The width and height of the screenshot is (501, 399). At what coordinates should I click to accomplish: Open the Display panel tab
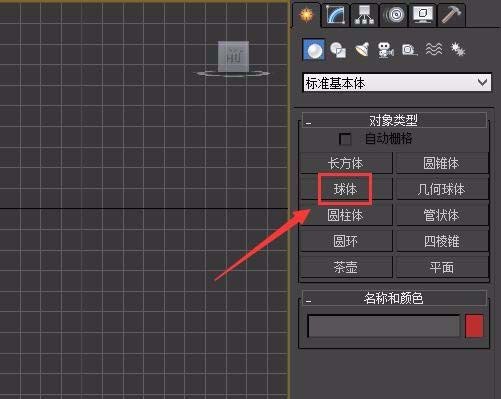click(423, 15)
